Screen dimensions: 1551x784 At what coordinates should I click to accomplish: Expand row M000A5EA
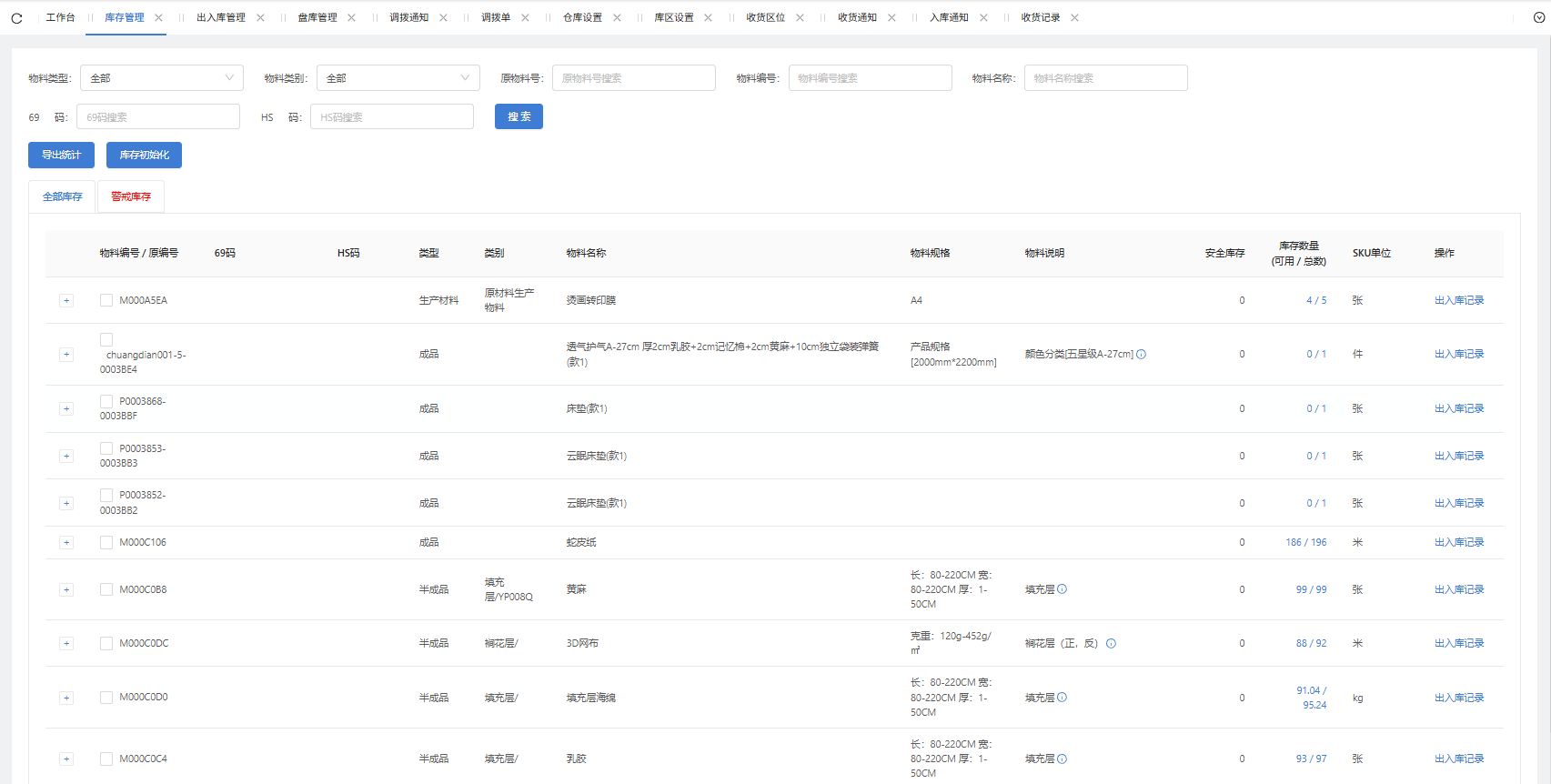coord(66,300)
